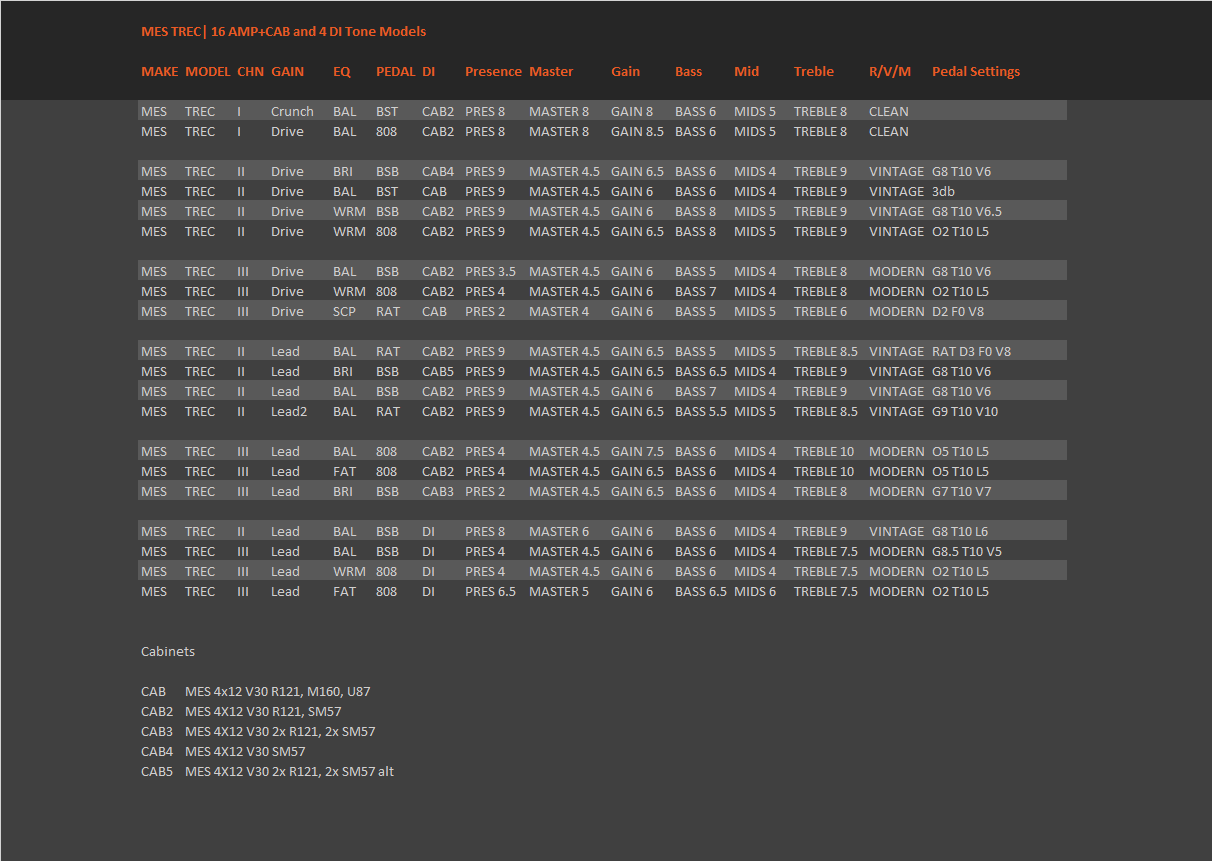Click the CAB3 cabinet description line

(x=258, y=731)
